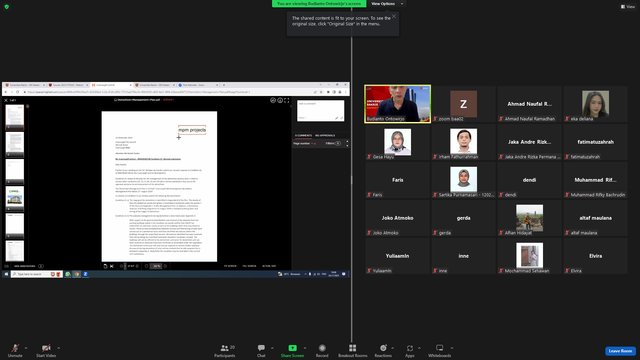640x360 pixels.
Task: Close the shared PDF viewer with the X icon
Action: coord(6,100)
